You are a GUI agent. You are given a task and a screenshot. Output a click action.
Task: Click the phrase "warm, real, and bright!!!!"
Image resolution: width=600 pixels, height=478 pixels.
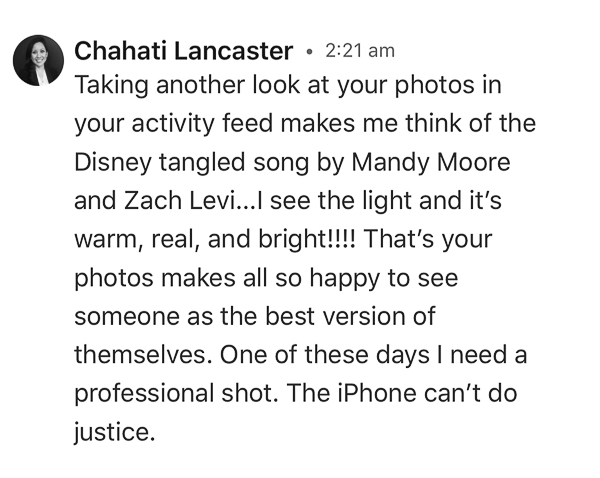point(215,239)
